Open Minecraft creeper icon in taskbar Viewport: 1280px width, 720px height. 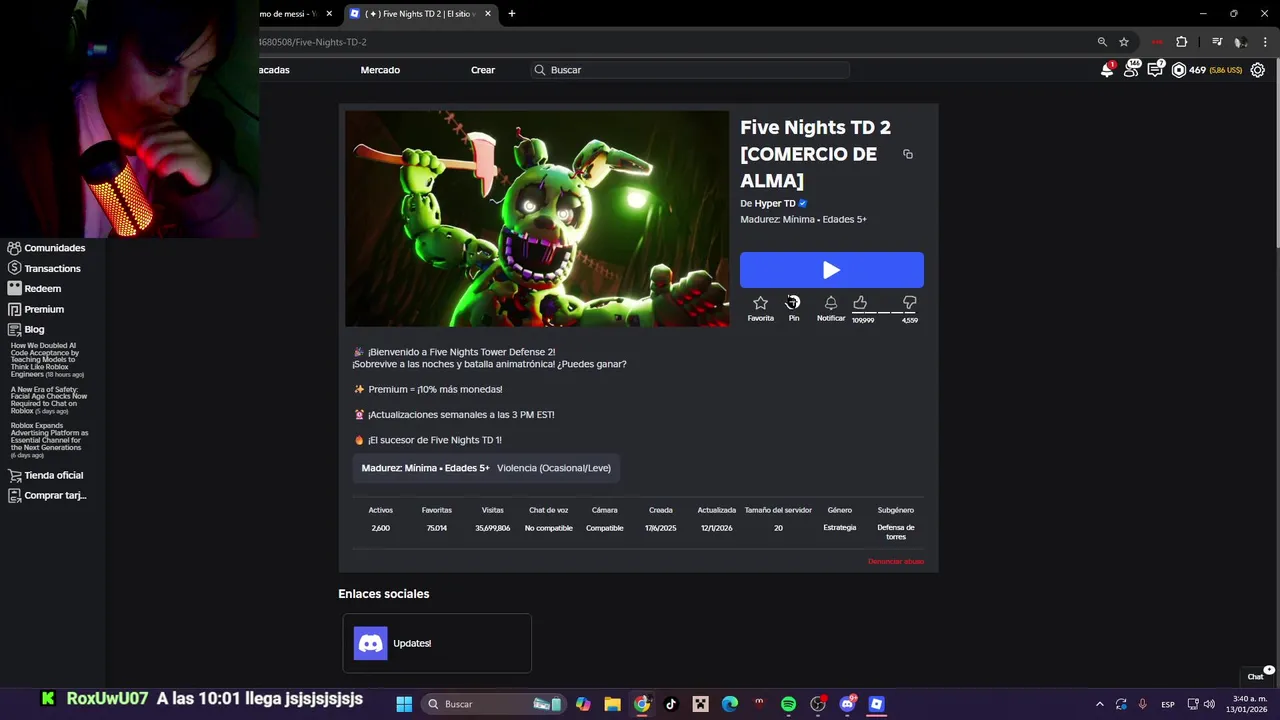(700, 704)
